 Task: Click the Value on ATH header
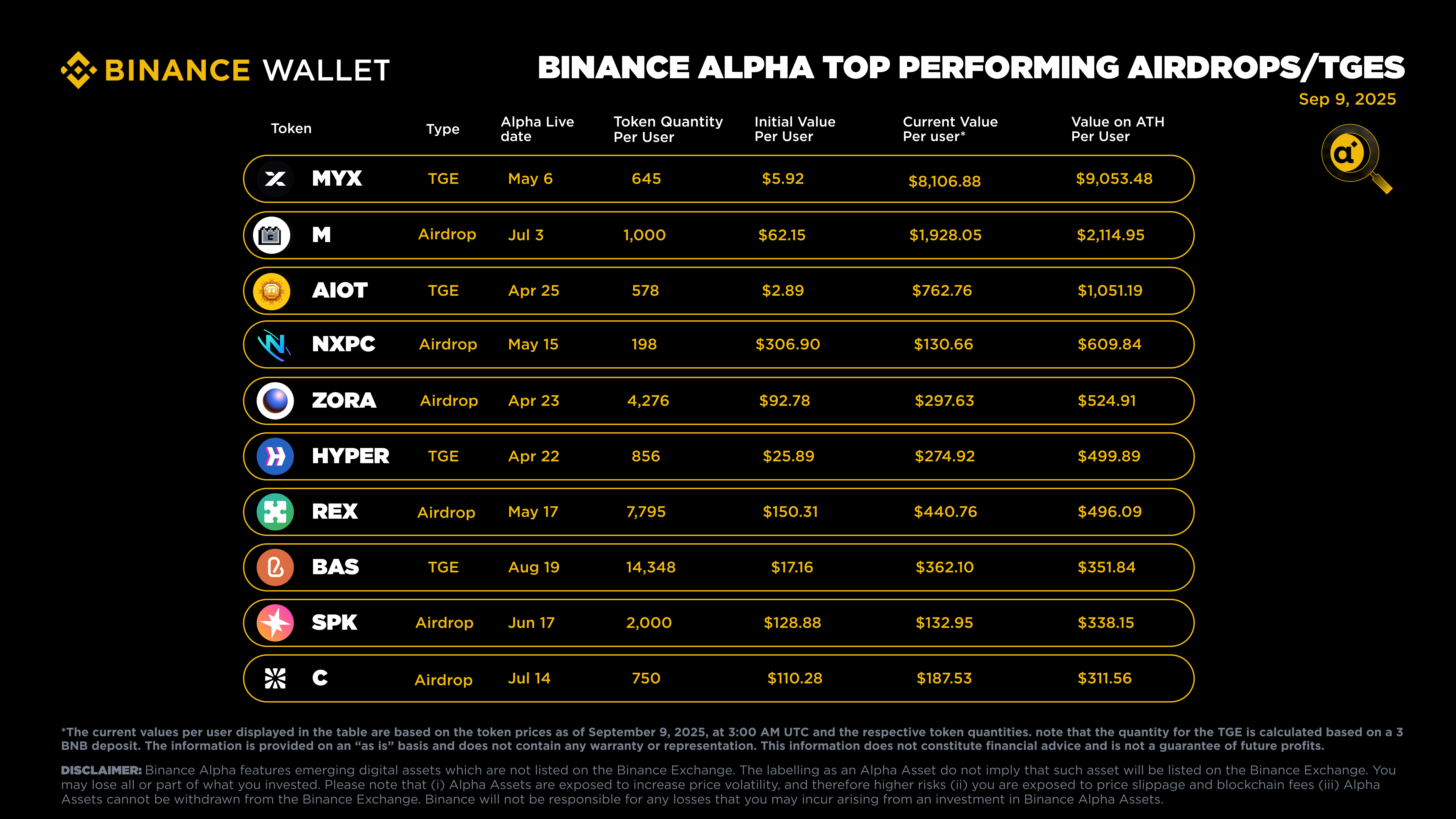(x=1117, y=129)
